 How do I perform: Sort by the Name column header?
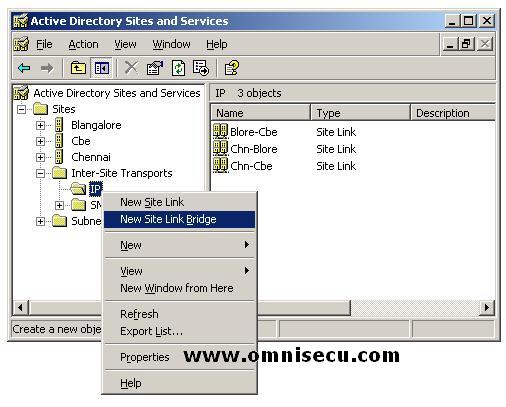[261, 113]
